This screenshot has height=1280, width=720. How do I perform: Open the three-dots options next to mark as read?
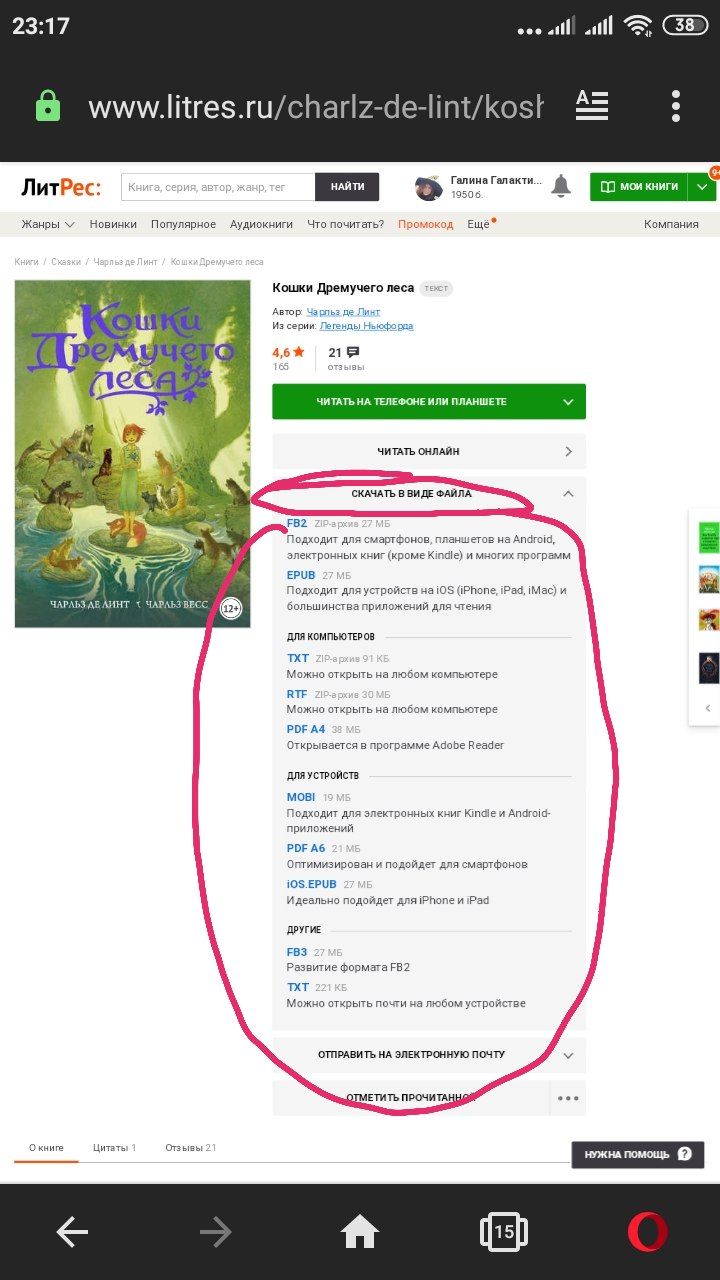(x=568, y=1098)
